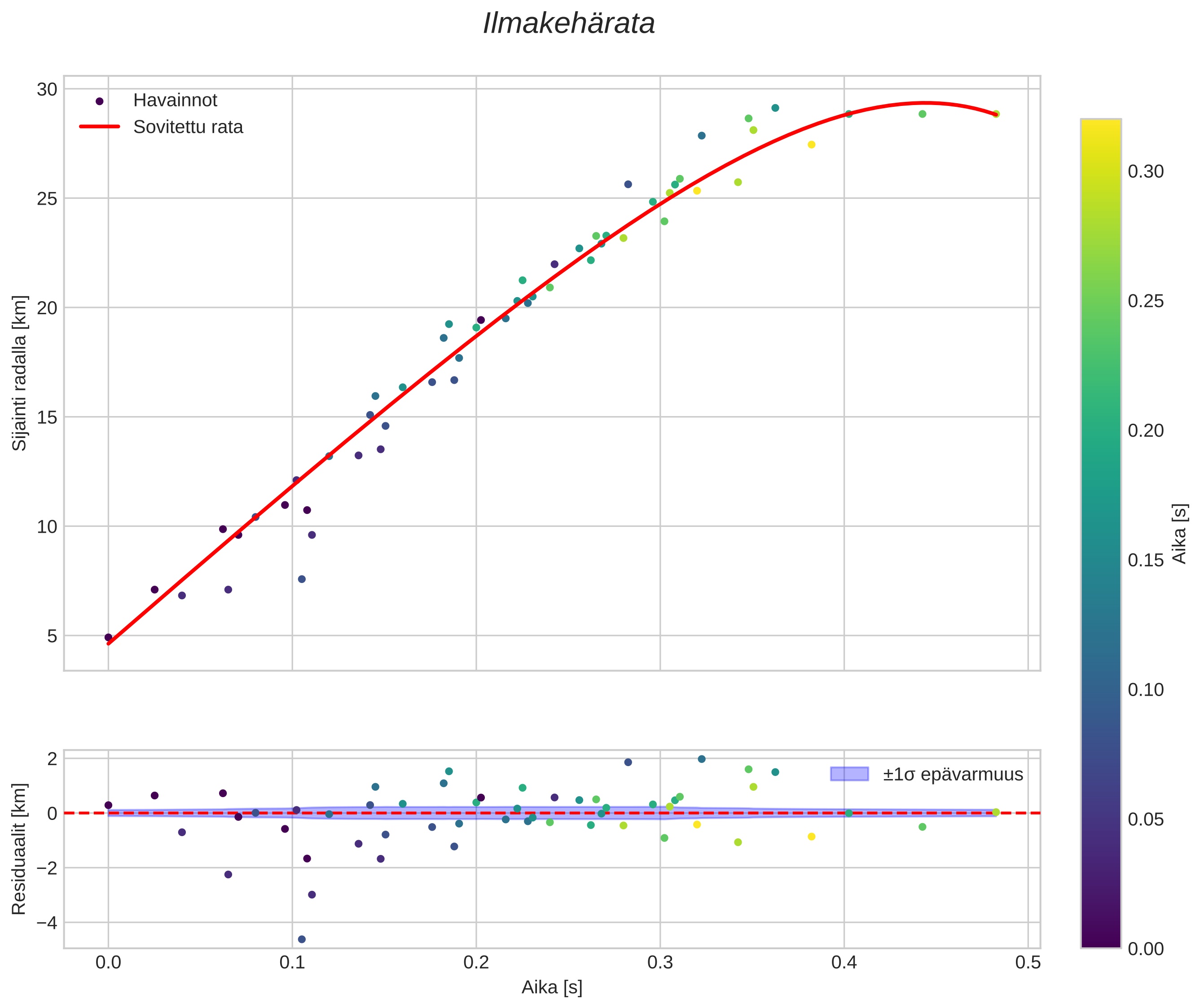Click the 0.30 tick on the colorbar

1145,171
